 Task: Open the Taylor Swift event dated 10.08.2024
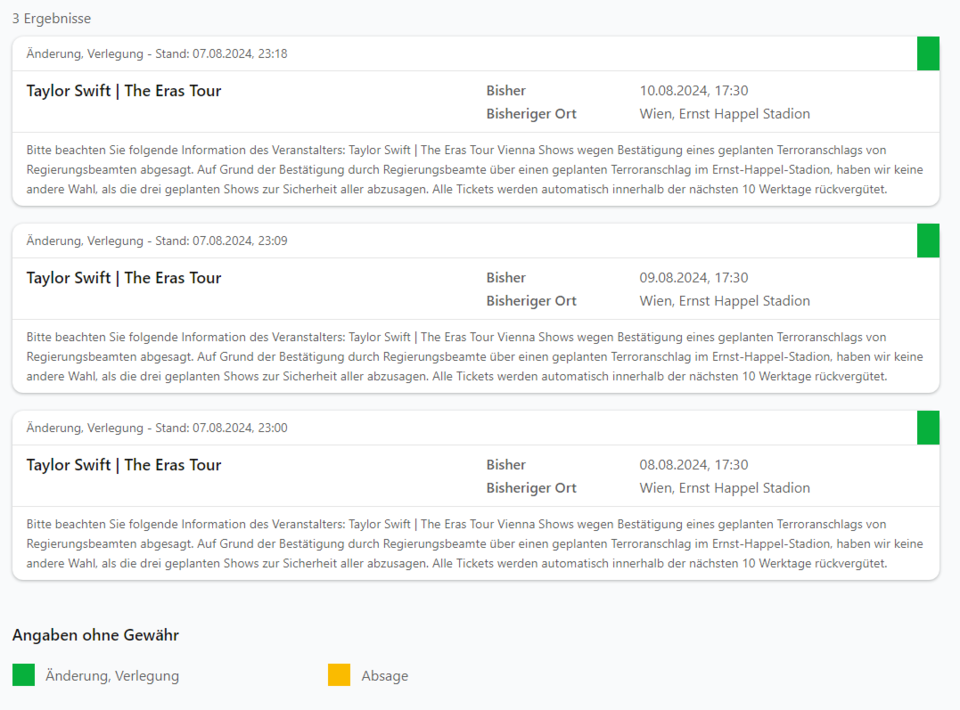[x=123, y=91]
